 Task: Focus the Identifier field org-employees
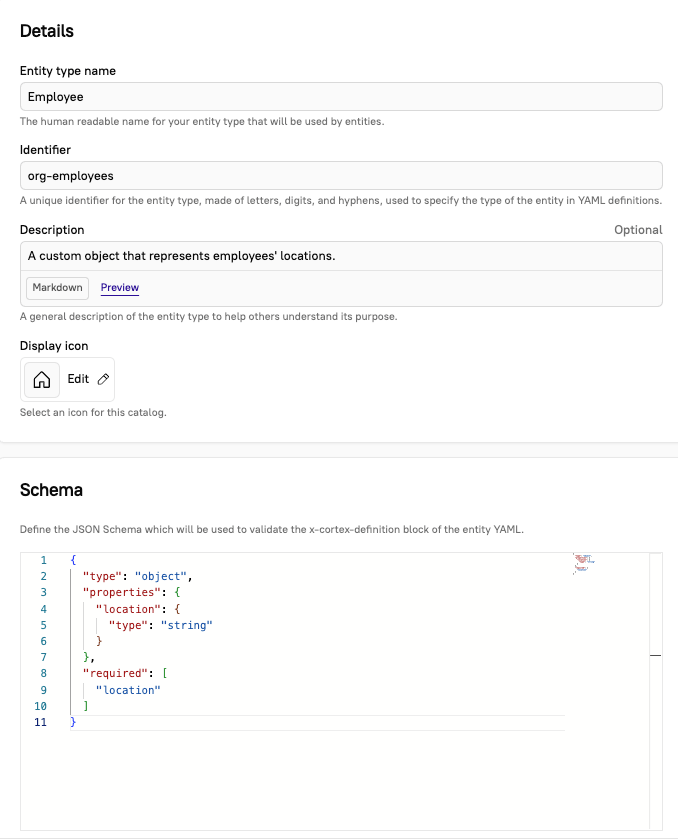[341, 176]
